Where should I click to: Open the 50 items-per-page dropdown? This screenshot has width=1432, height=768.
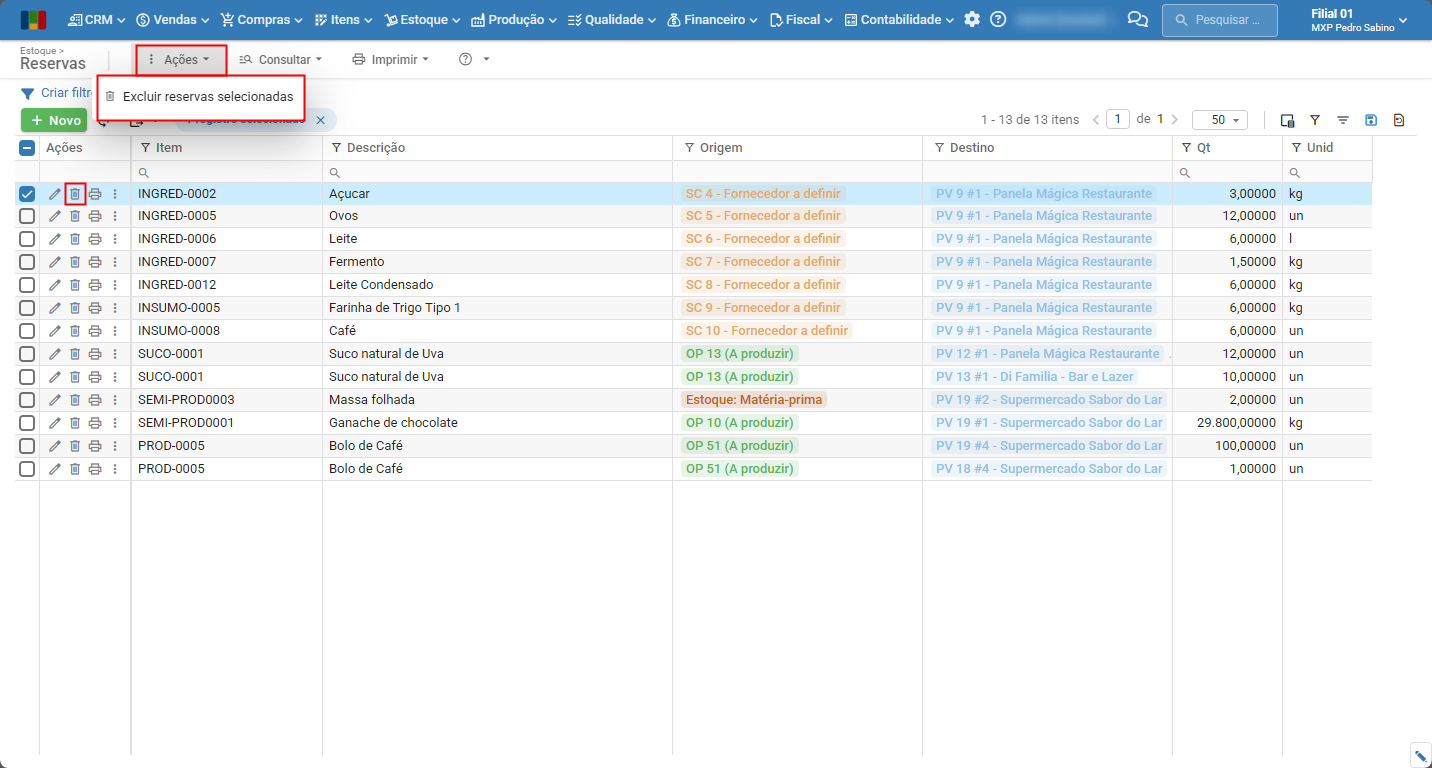pyautogui.click(x=1219, y=120)
